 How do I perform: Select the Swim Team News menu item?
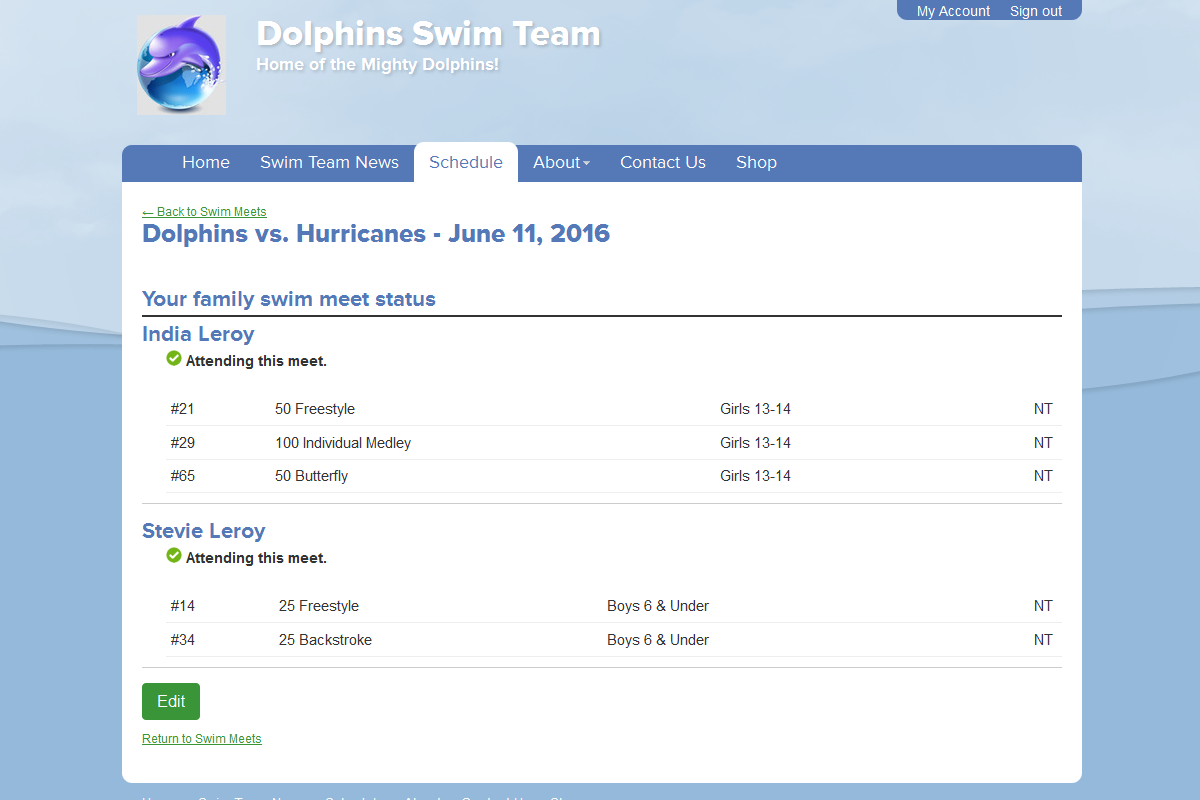point(329,162)
